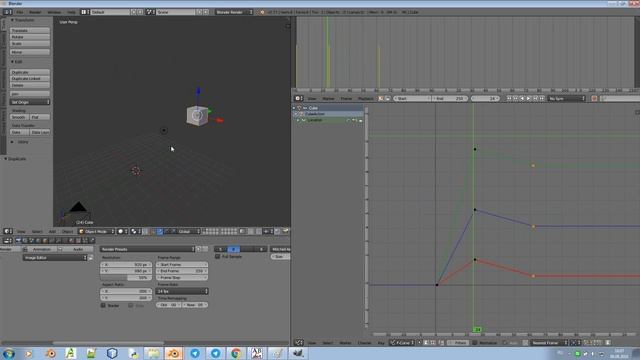640x360 pixels.
Task: Open the Render Presets dropdown
Action: 148,249
